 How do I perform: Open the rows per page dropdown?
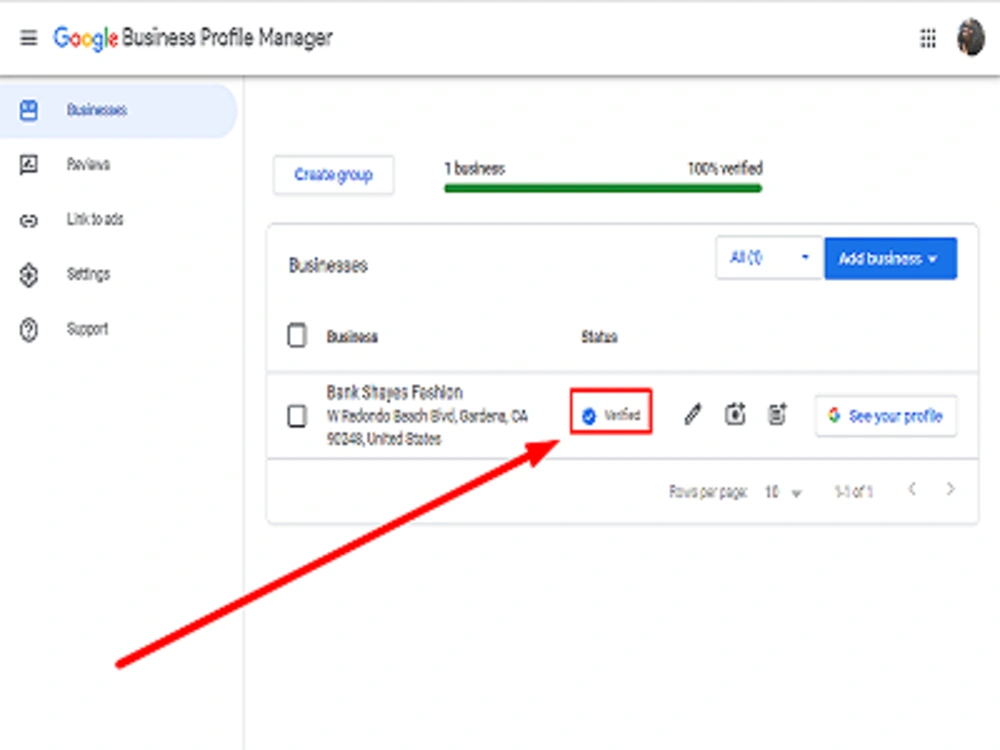[x=783, y=492]
